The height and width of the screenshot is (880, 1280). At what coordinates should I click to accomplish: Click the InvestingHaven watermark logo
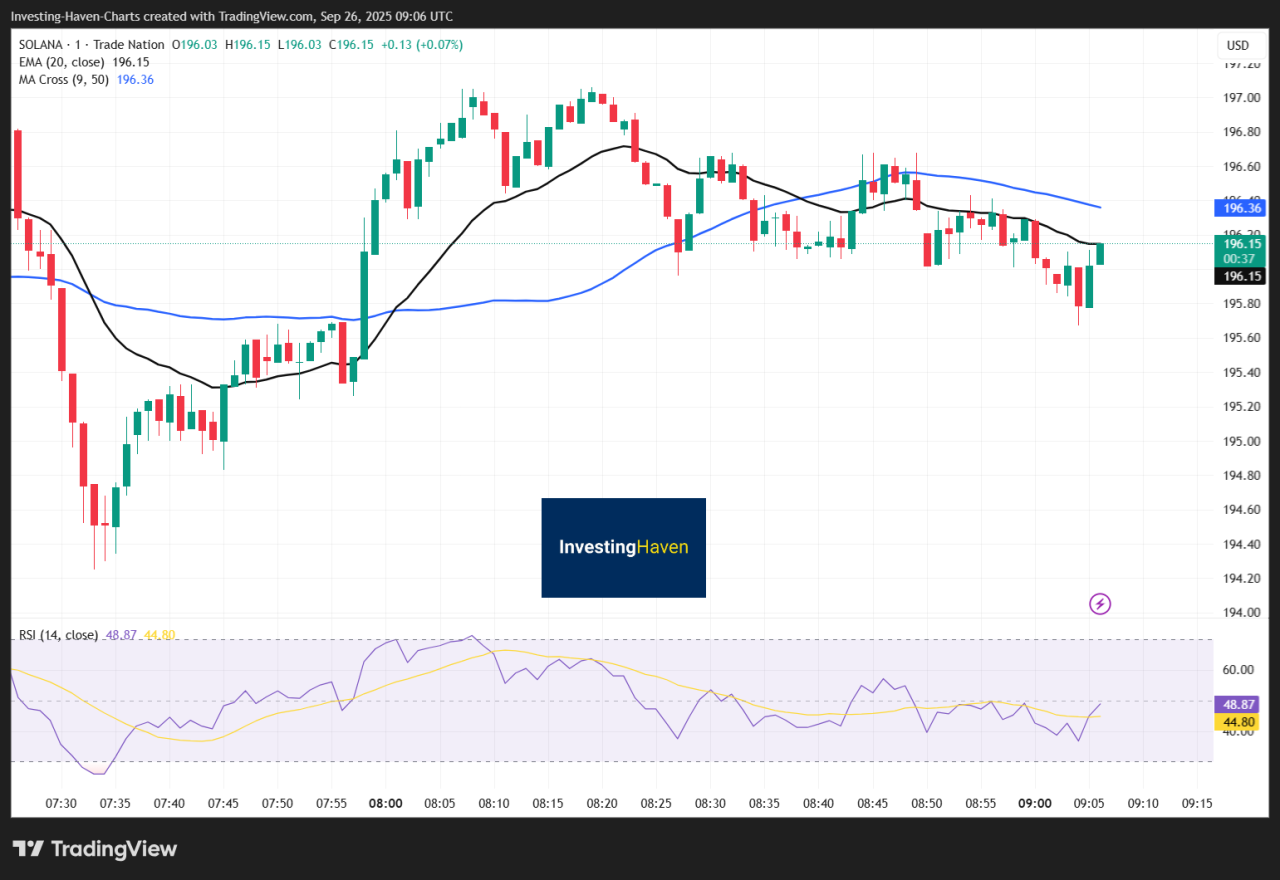pyautogui.click(x=623, y=547)
